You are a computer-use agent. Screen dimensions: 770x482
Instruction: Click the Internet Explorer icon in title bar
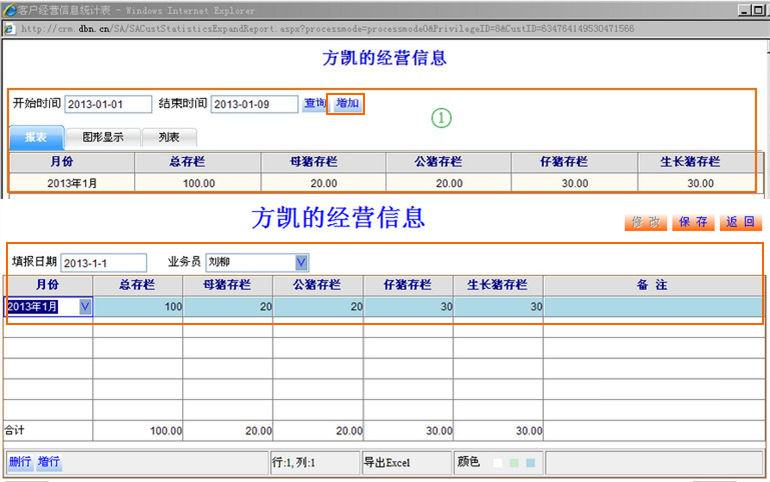coord(9,9)
